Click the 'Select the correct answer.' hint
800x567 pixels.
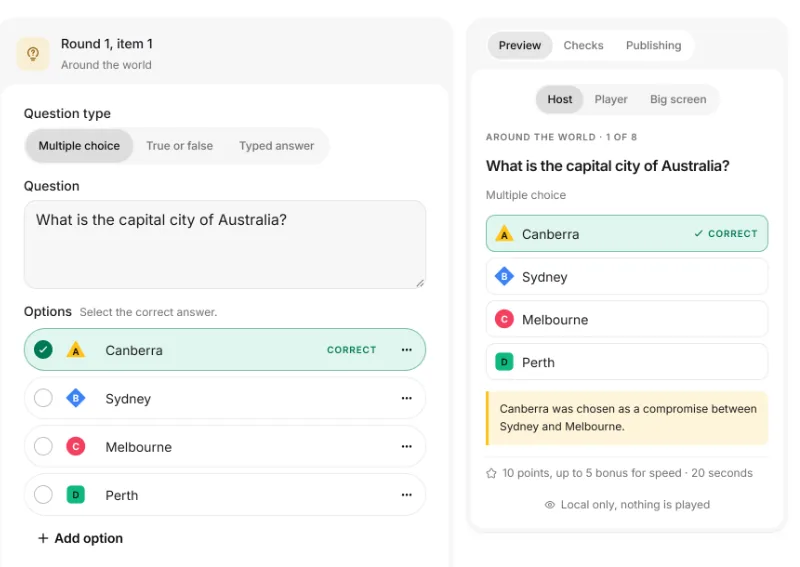click(148, 312)
